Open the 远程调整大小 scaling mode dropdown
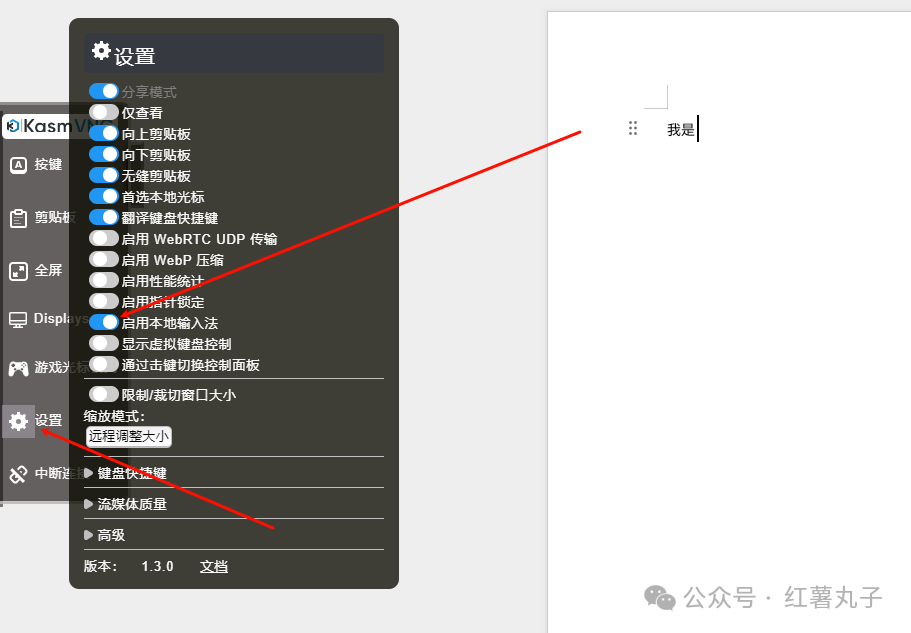 tap(128, 437)
